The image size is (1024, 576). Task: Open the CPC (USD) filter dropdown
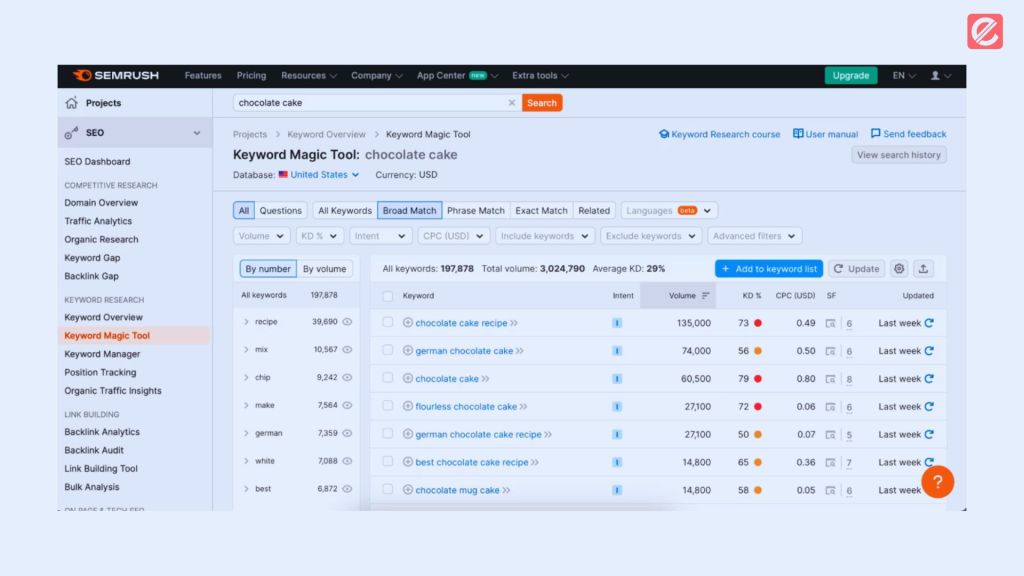click(453, 236)
